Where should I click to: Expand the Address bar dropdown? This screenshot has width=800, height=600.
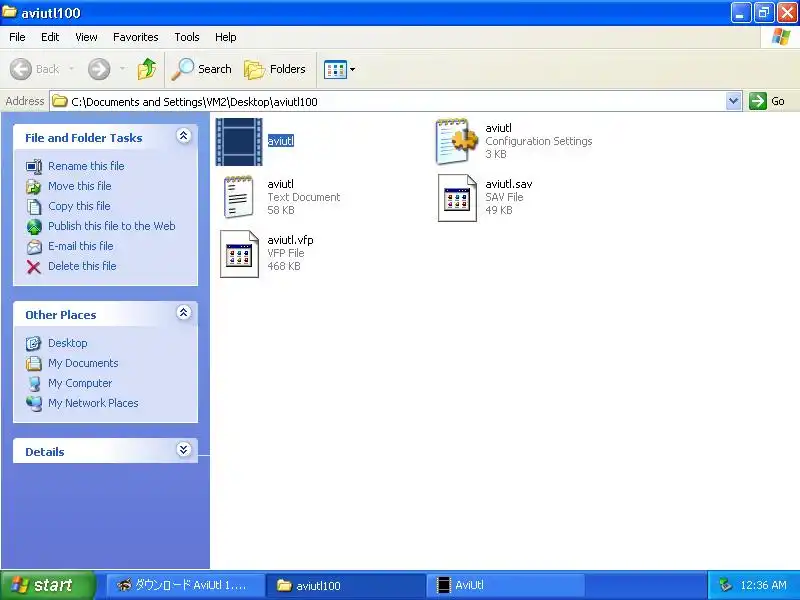(x=733, y=101)
